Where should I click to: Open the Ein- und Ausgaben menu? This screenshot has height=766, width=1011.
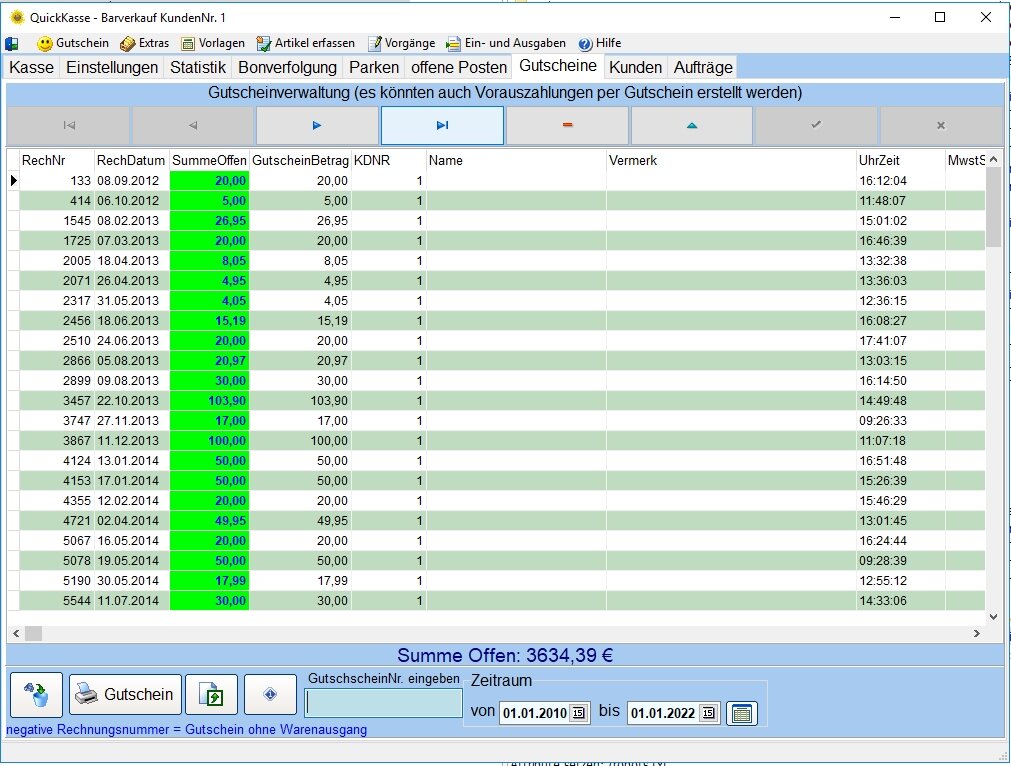pos(506,44)
